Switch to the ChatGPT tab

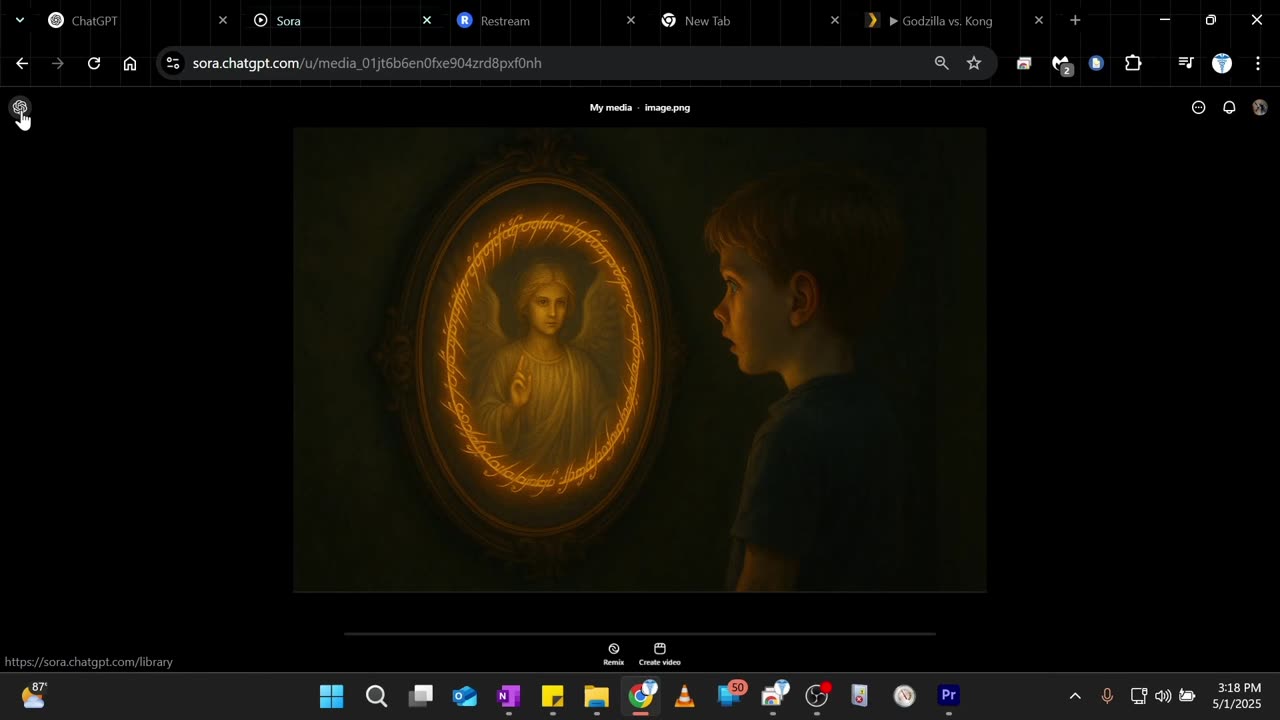pos(95,21)
